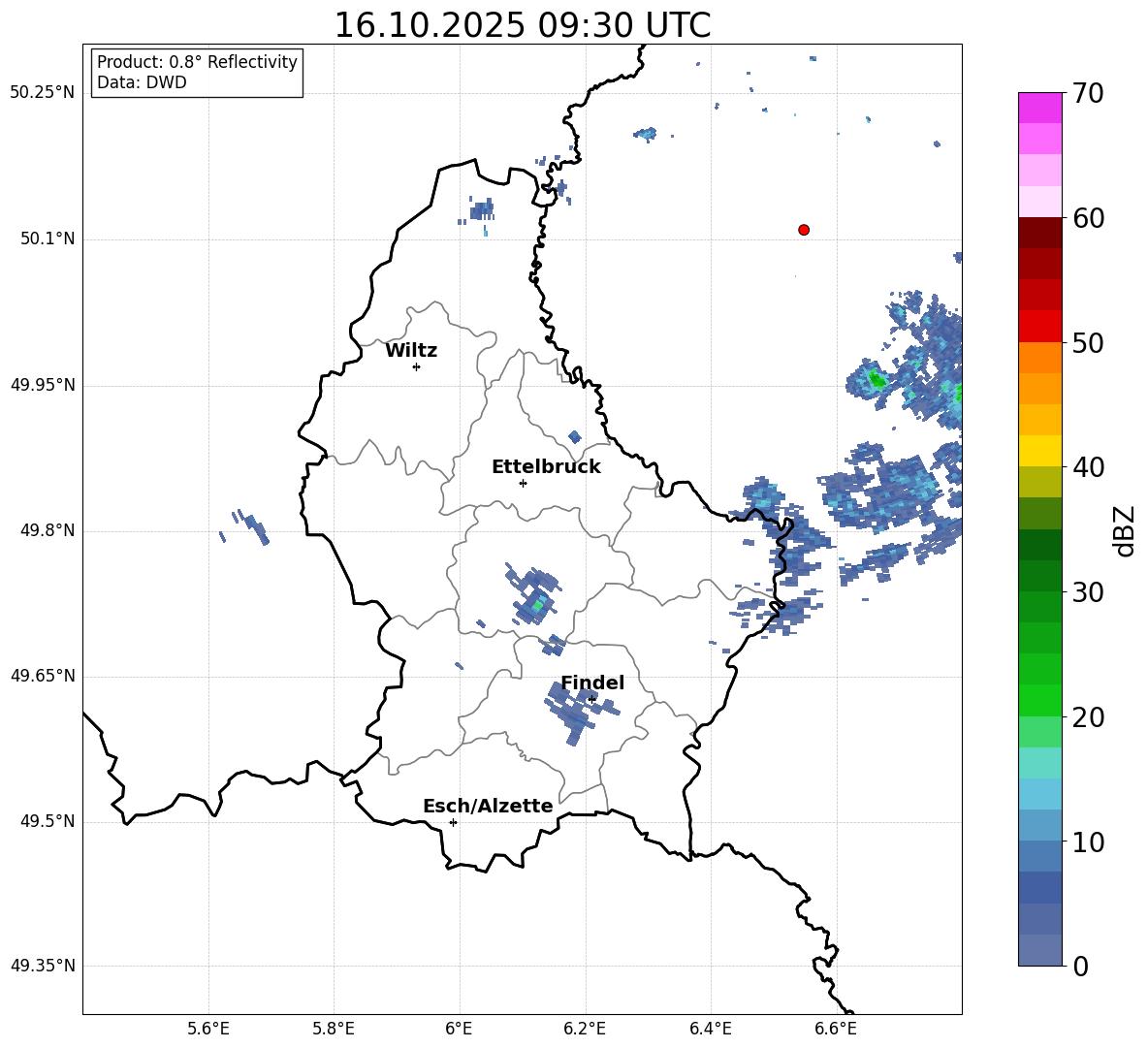Click the colorbar value 60
This screenshot has height=1048, width=1148.
click(x=1088, y=218)
